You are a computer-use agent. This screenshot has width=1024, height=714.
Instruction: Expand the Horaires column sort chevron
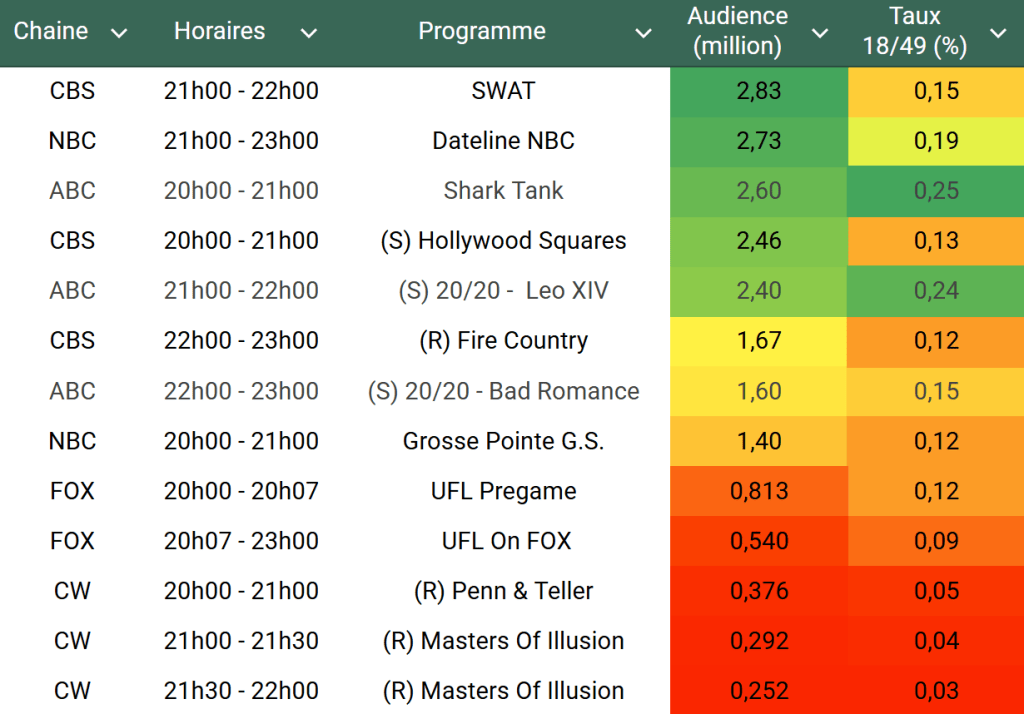pyautogui.click(x=309, y=33)
